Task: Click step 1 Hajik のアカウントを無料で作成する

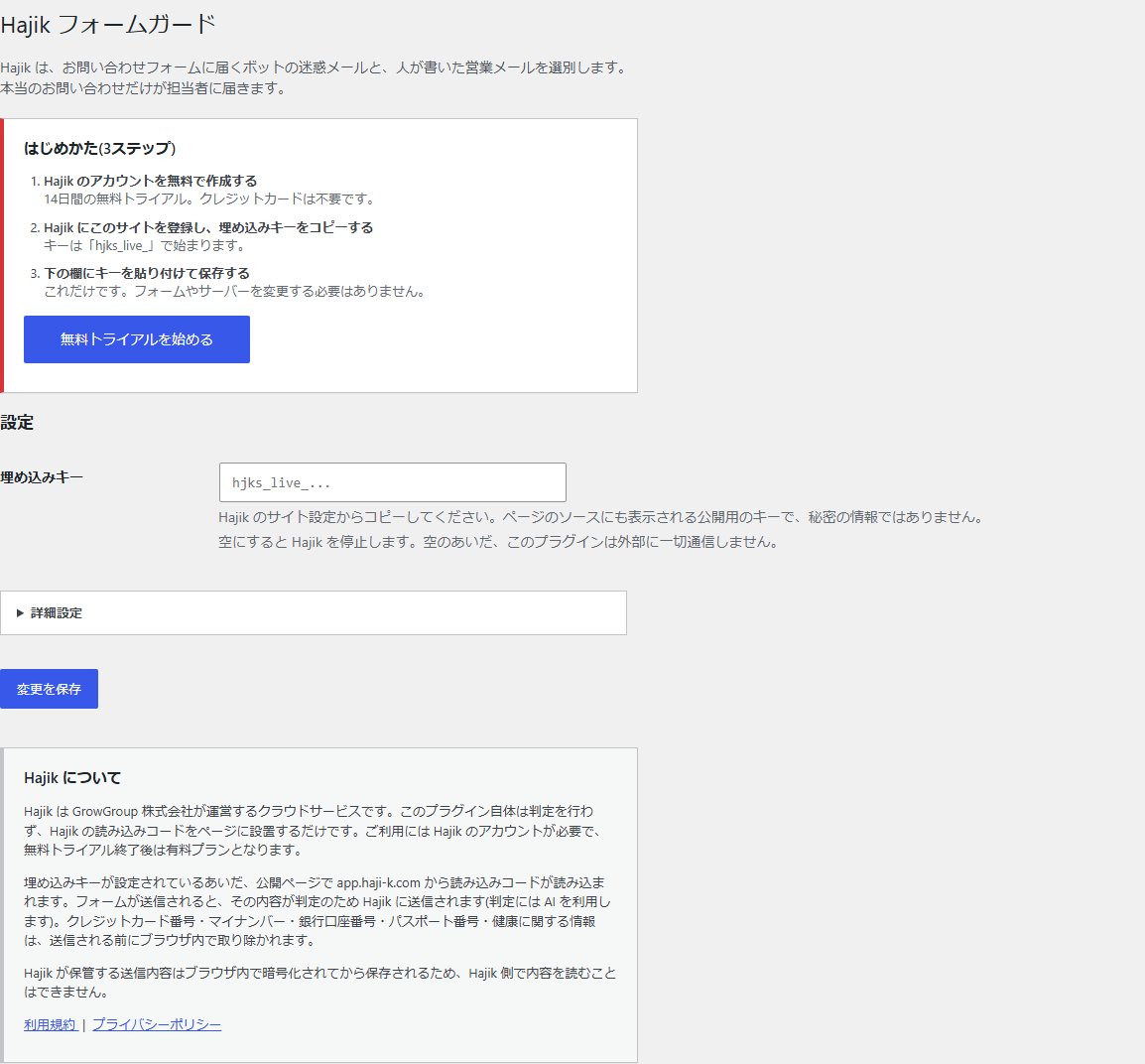Action: [151, 181]
